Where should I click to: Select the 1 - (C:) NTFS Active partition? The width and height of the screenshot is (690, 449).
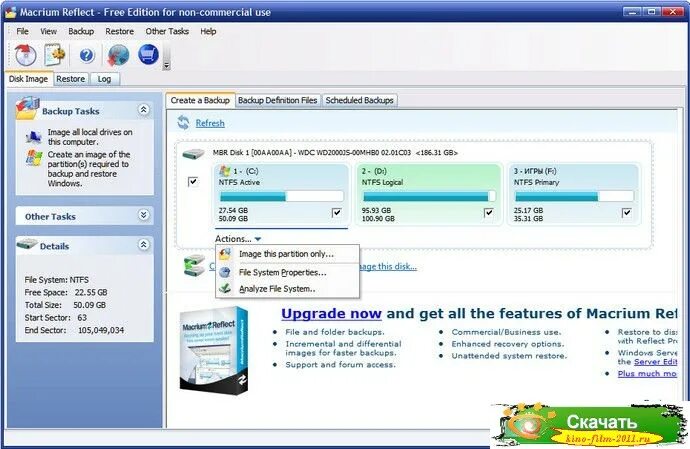point(281,195)
